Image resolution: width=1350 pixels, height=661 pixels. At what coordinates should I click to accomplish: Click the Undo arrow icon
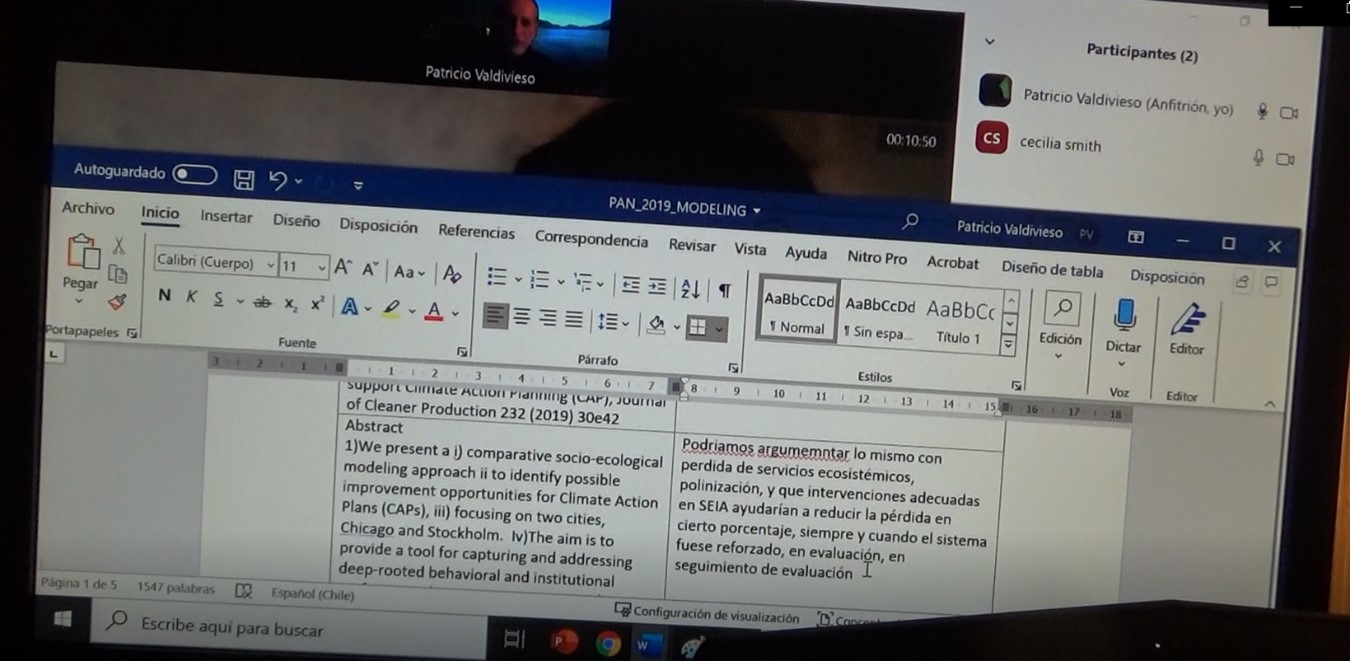coord(278,181)
